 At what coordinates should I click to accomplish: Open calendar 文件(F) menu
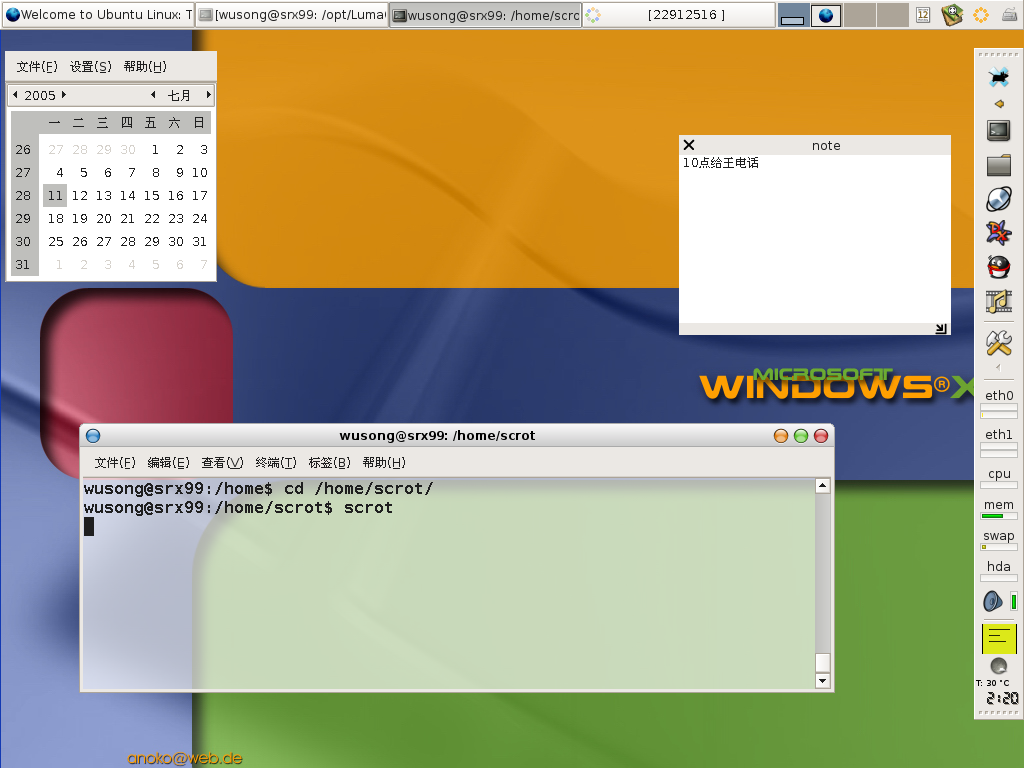[x=37, y=67]
